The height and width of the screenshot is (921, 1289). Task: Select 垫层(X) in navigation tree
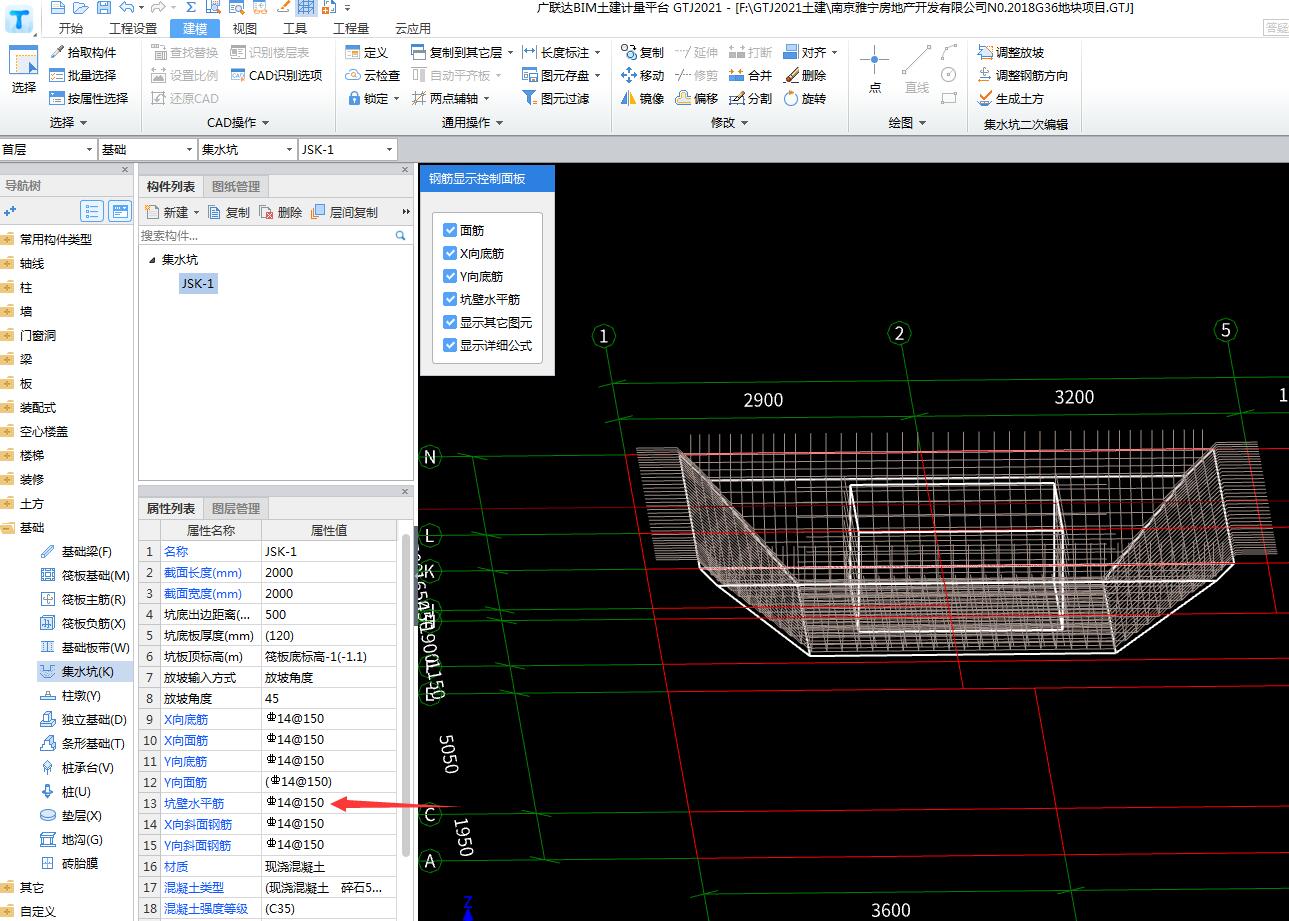click(x=71, y=815)
